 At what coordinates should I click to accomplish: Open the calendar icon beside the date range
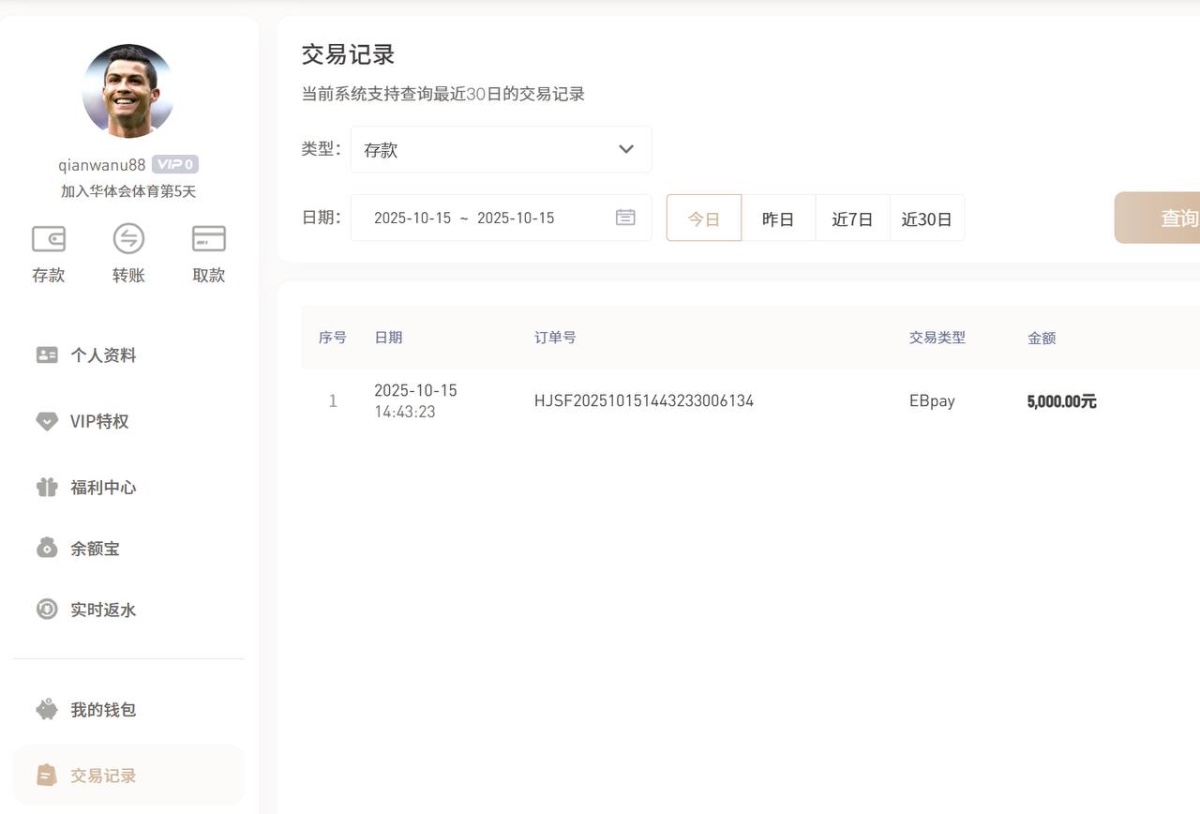pyautogui.click(x=625, y=217)
